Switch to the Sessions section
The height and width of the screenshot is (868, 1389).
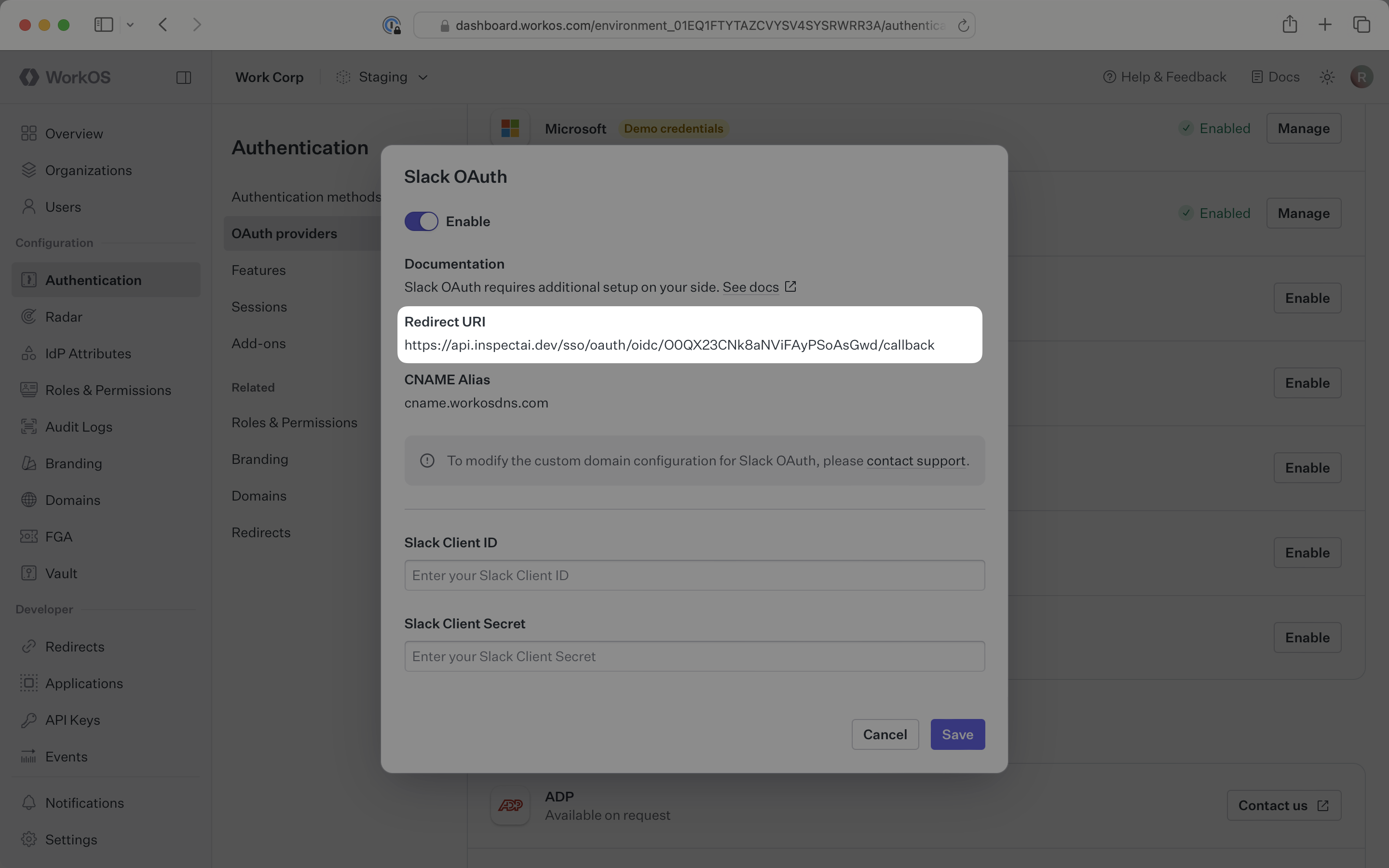click(259, 307)
